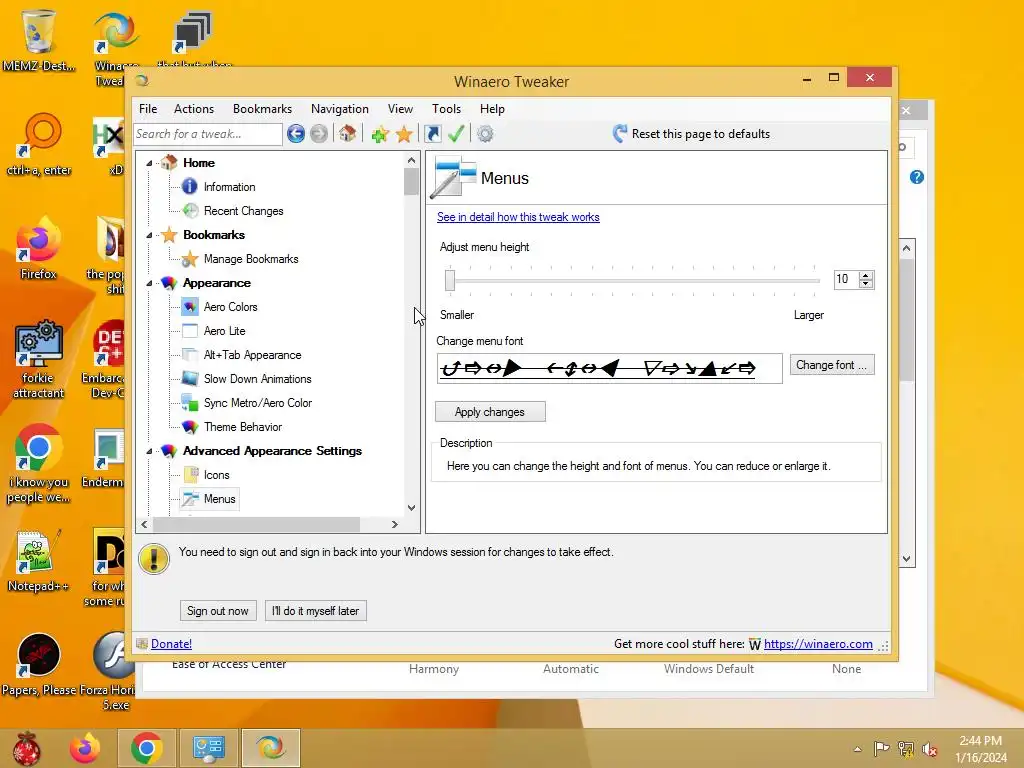This screenshot has width=1024, height=768.
Task: Click the Control Panel taskbar icon
Action: tap(208, 748)
